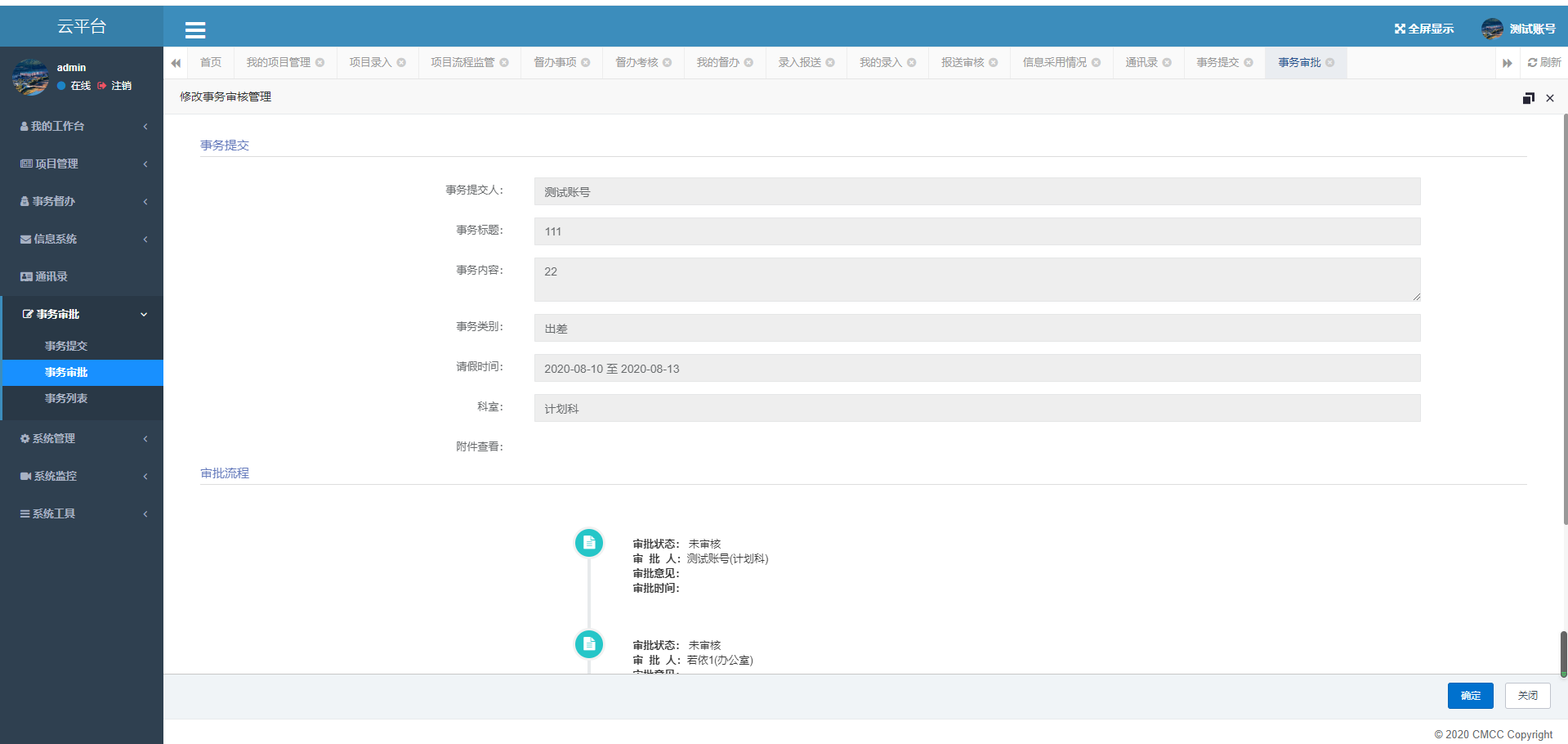Viewport: 1568px width, 744px height.
Task: Expand 系统工具 sidebar menu
Action: tap(82, 513)
